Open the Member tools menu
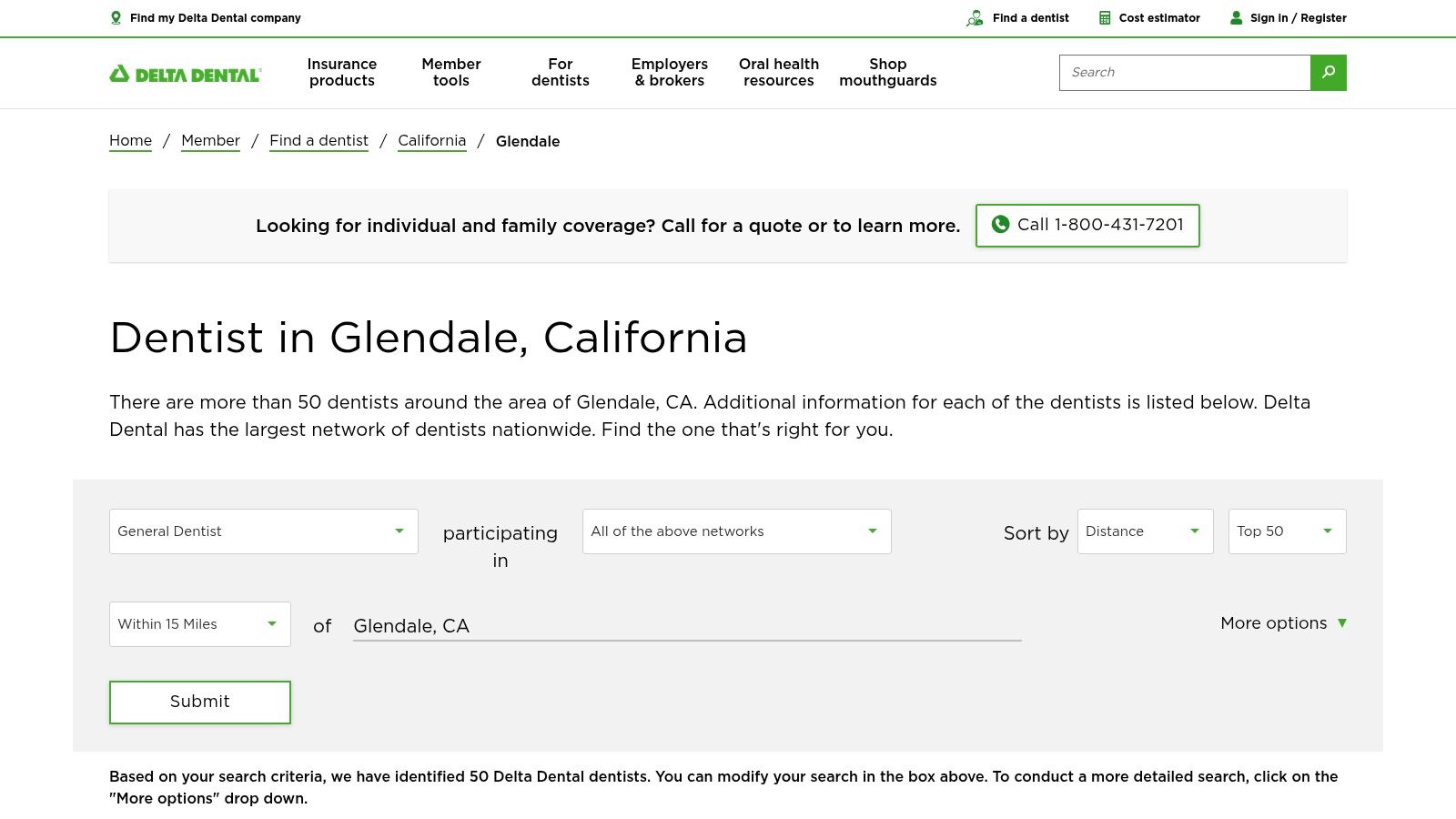This screenshot has width=1456, height=819. coord(451,73)
